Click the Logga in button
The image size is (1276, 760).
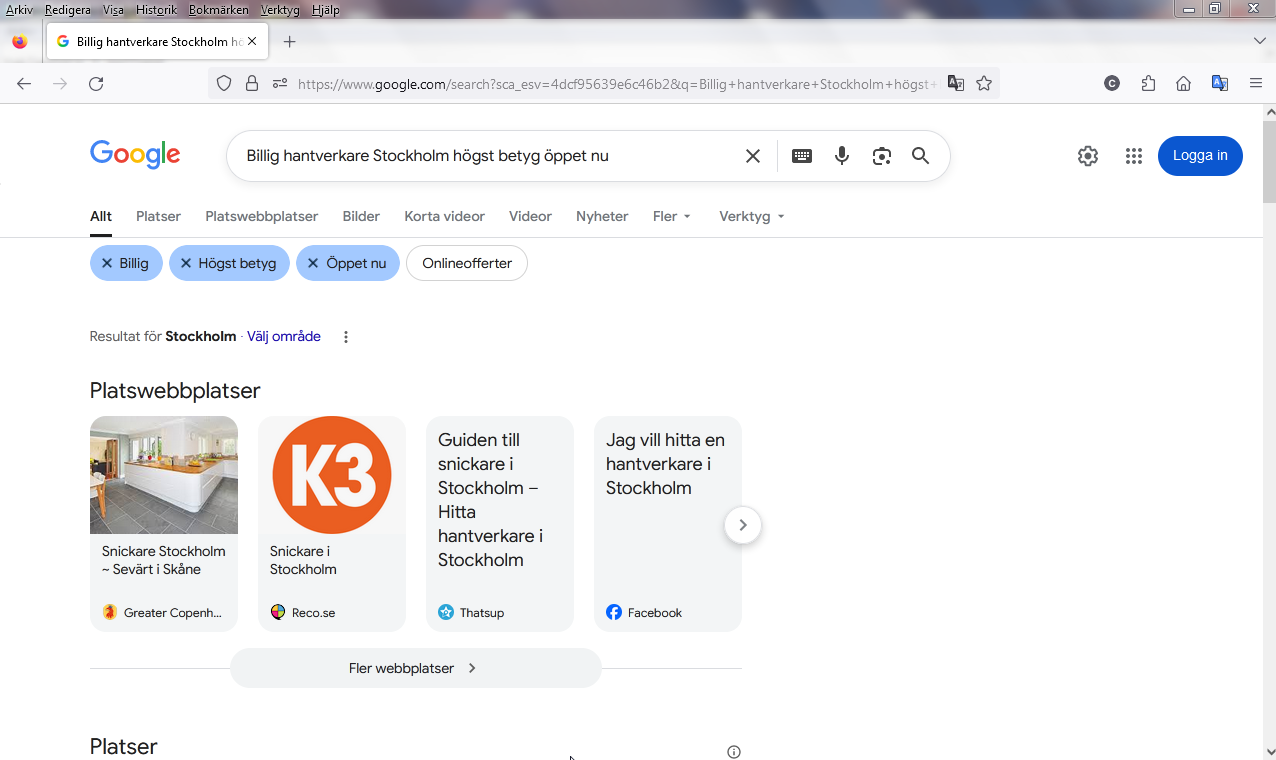point(1199,156)
